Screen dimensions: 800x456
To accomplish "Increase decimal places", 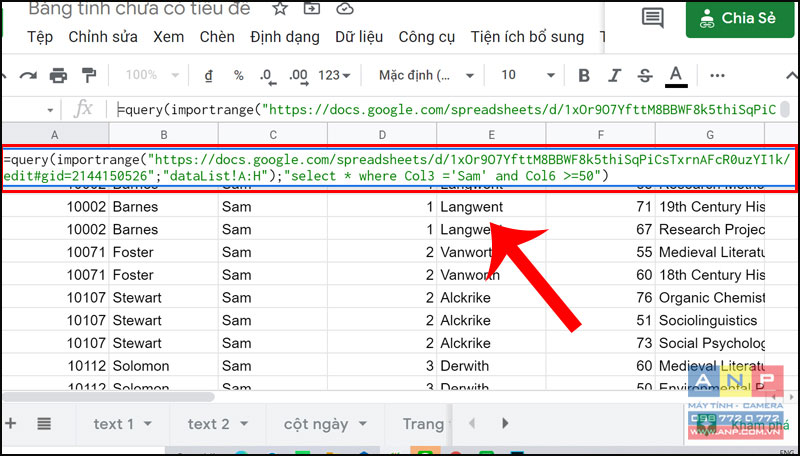I will pos(298,77).
